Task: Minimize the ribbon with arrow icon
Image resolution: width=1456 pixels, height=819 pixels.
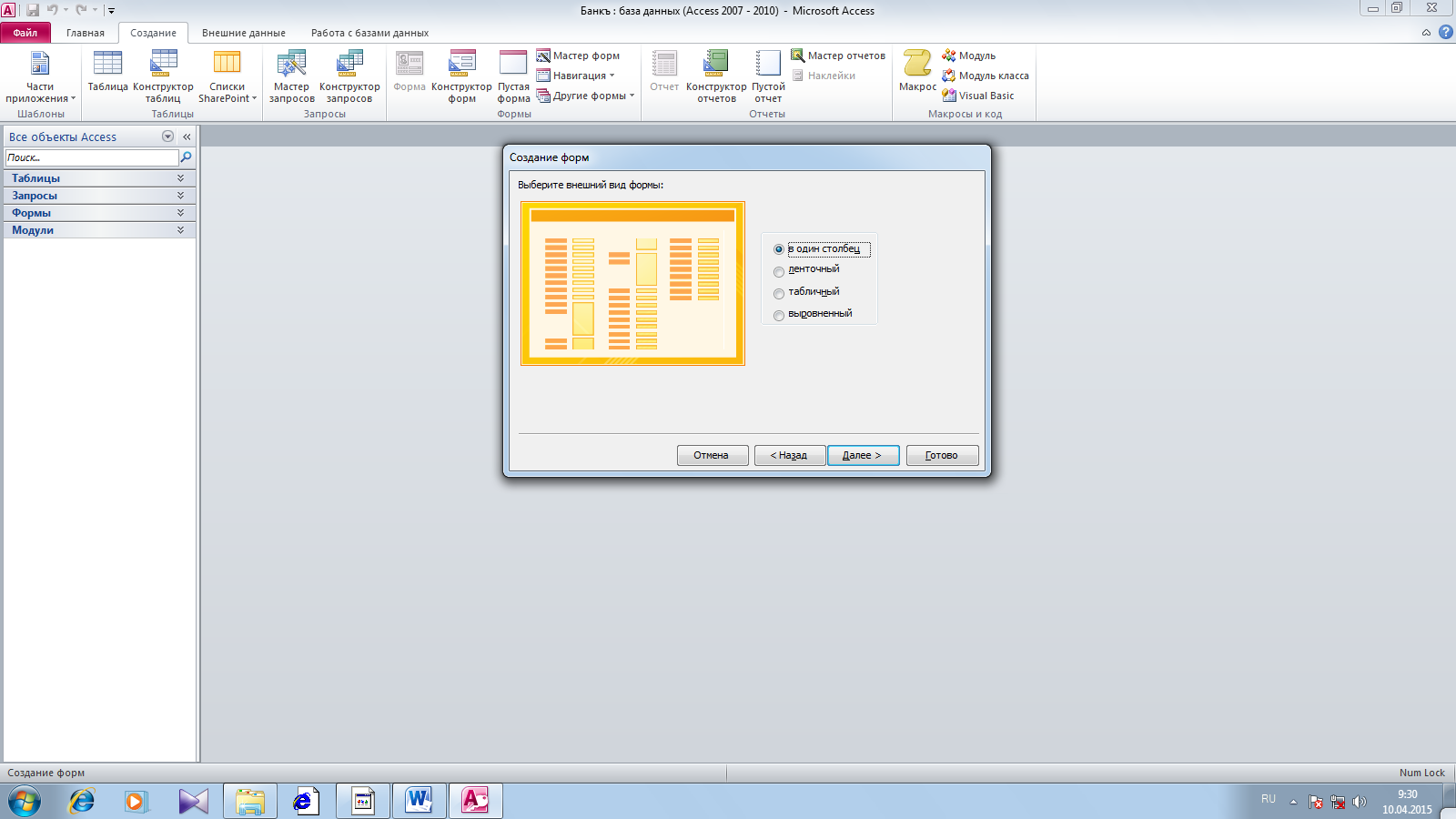Action: (1426, 33)
